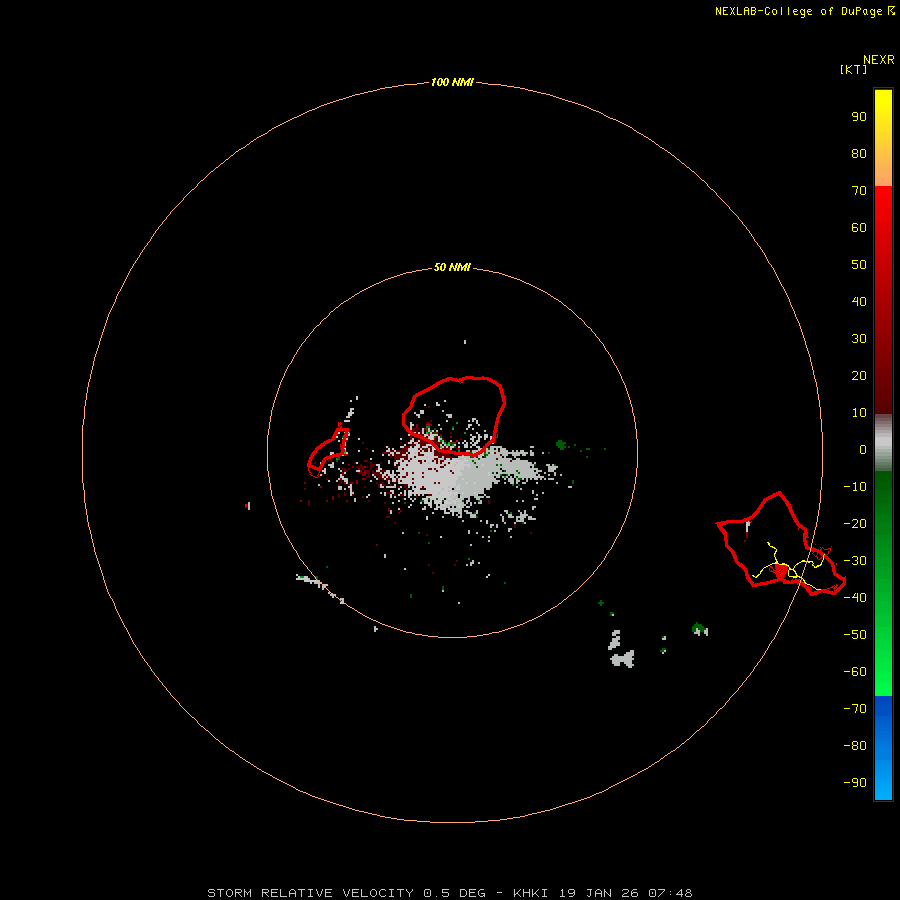
Task: Click the 80 knot legend value
Action: click(859, 154)
